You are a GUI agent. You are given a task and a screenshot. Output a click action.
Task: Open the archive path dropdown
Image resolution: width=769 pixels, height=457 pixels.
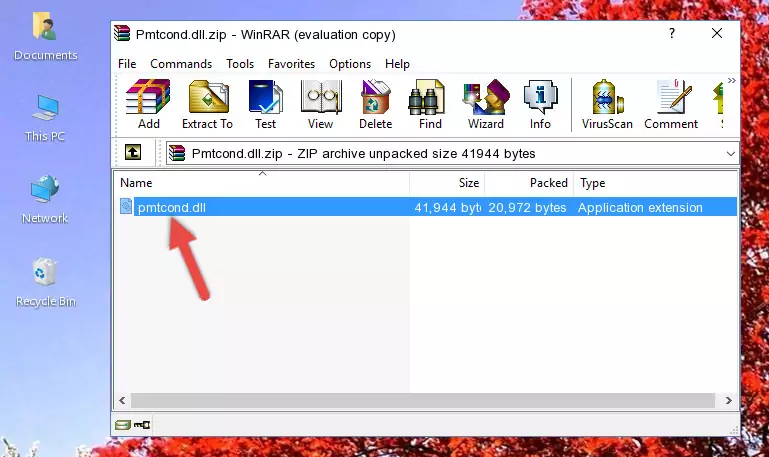[x=730, y=154]
